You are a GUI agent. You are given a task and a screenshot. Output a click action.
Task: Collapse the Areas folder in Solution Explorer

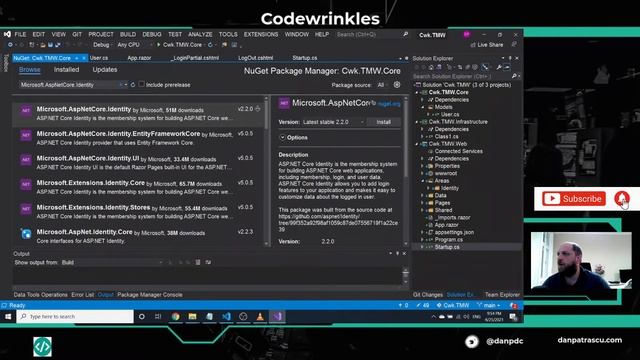pos(423,180)
